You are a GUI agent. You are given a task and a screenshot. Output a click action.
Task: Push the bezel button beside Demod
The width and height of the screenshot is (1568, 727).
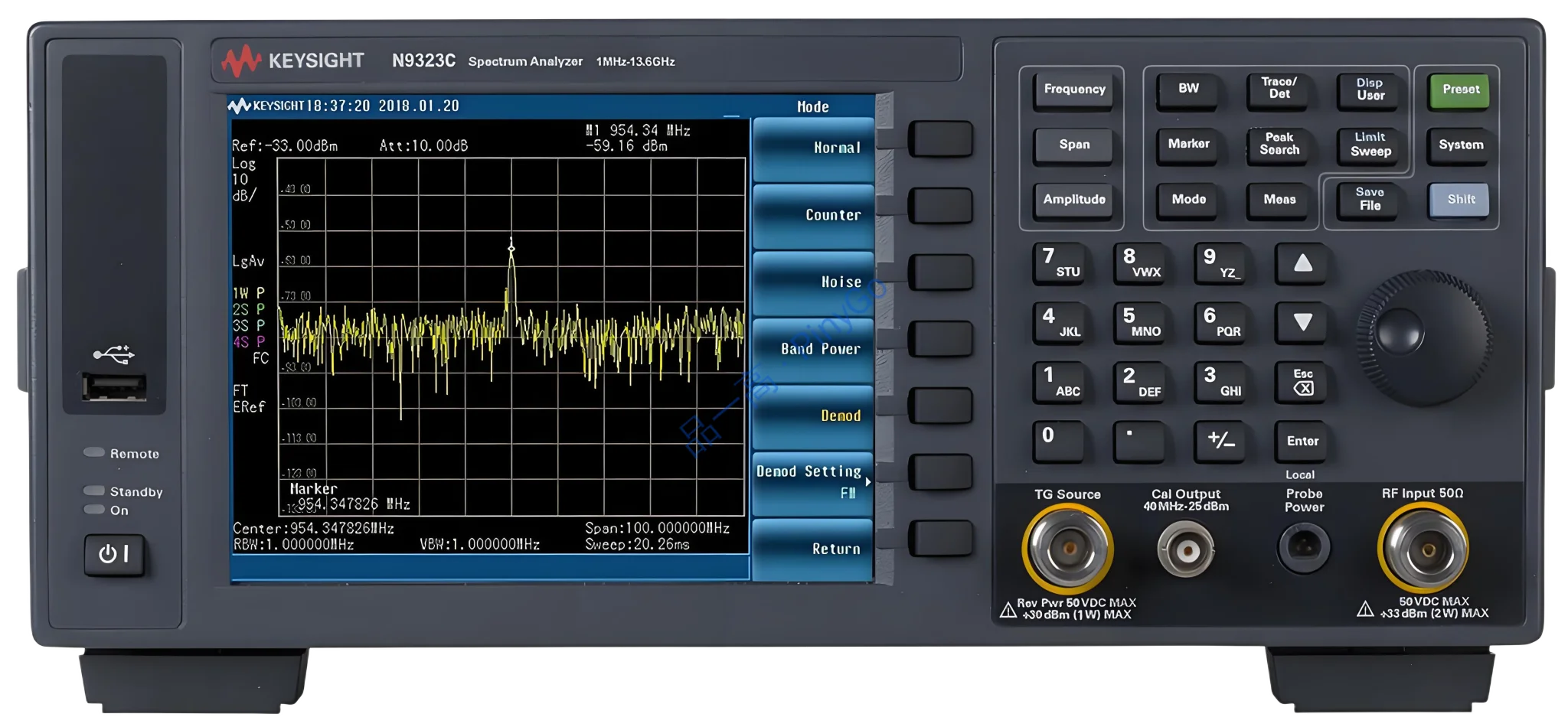[940, 405]
